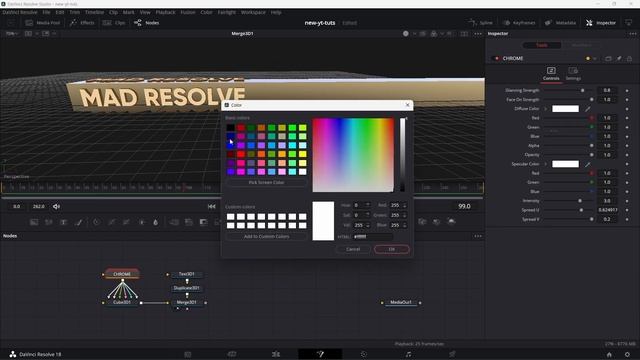This screenshot has width=640, height=360.
Task: Add a Text+ node from toolbar
Action: 64,222
